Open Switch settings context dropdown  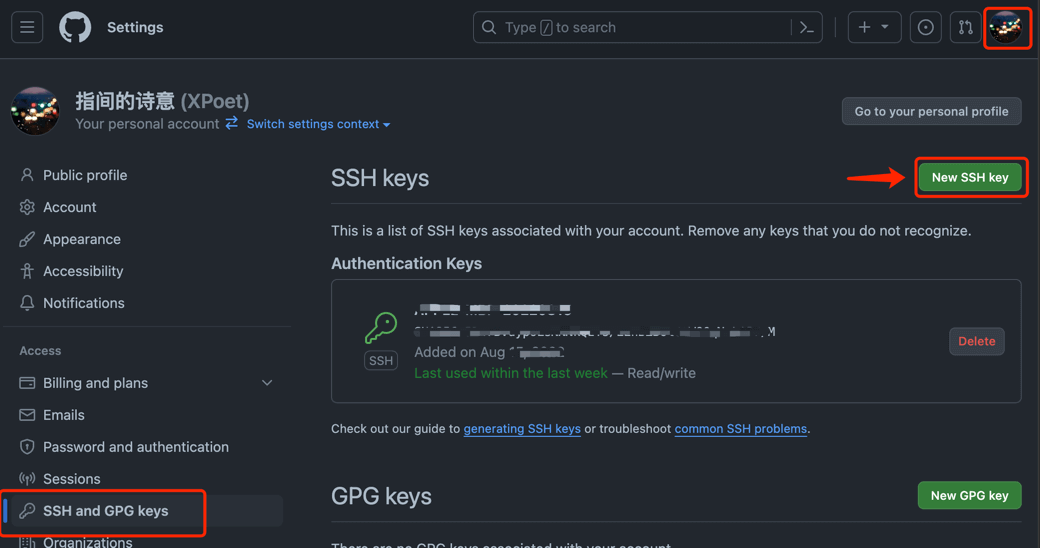[x=318, y=124]
